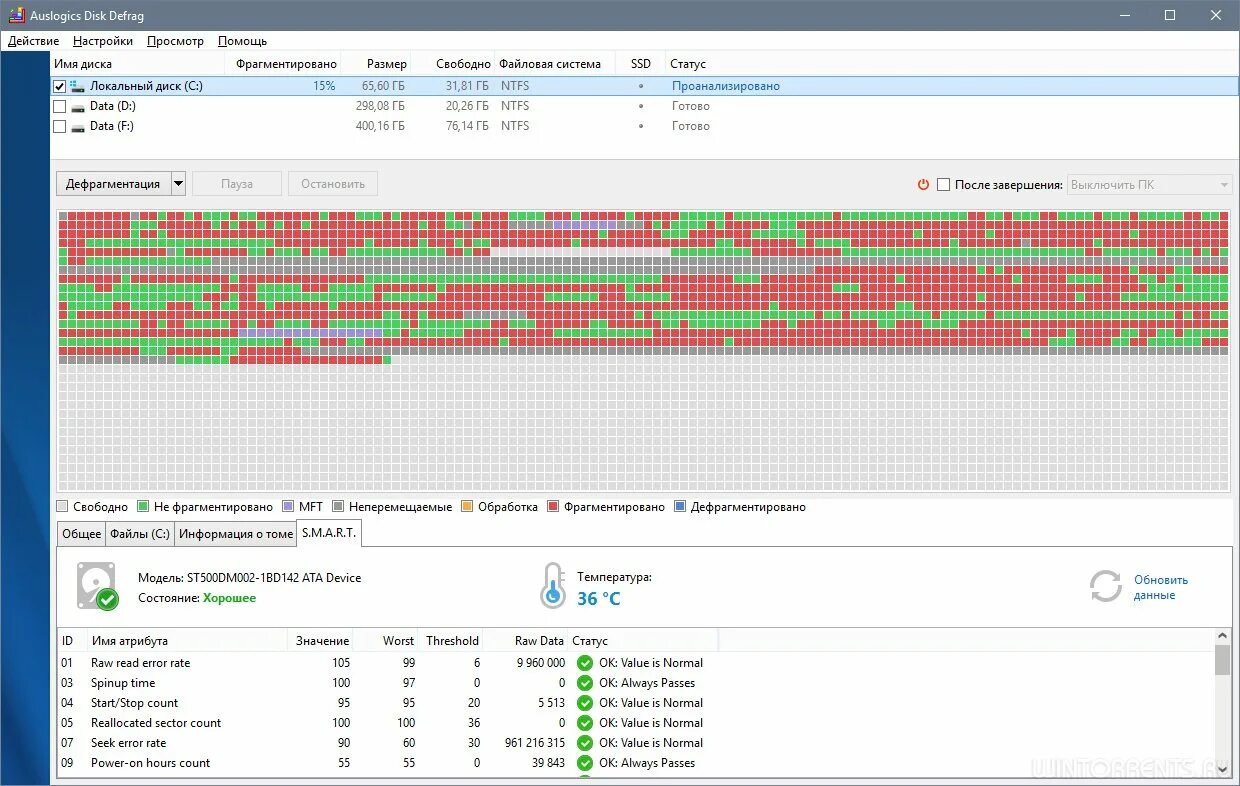Click the Дефрагментировано blue legend swatch
1240x786 pixels.
pyautogui.click(x=680, y=507)
